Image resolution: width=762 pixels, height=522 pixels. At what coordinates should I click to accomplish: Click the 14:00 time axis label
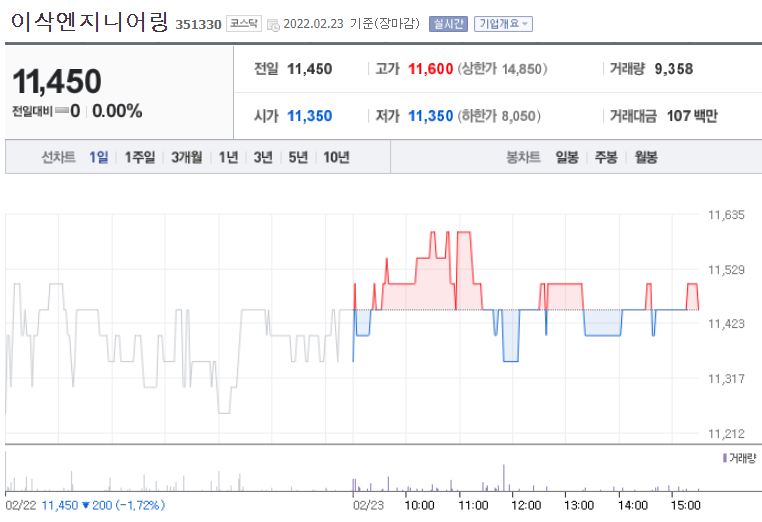(633, 505)
